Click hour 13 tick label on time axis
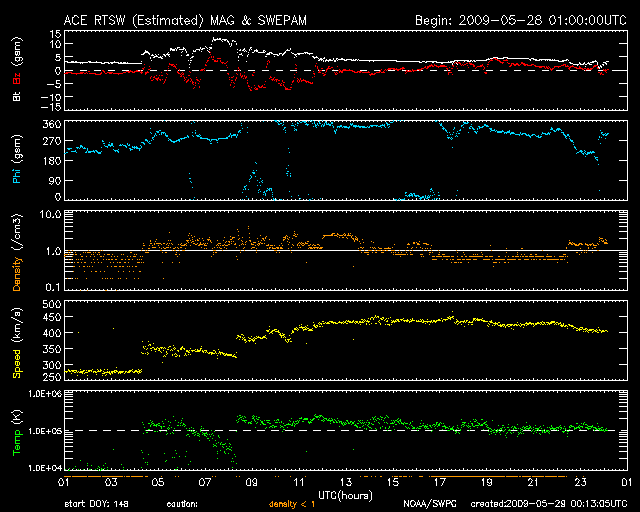 tap(343, 482)
